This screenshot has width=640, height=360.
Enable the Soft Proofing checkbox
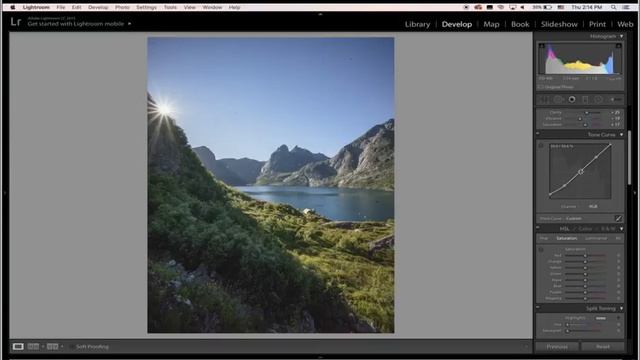(72, 347)
